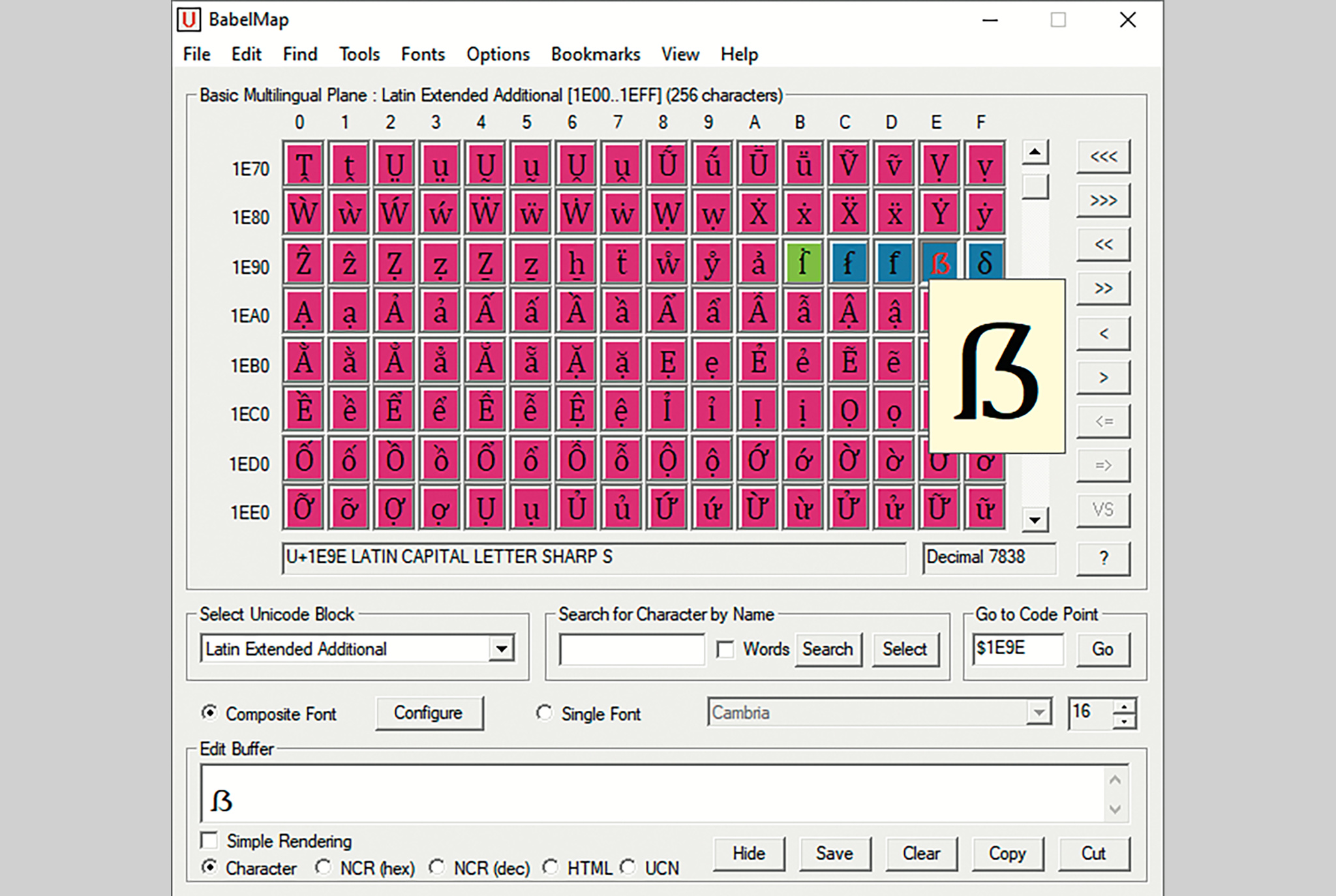Click the single > next page button
The height and width of the screenshot is (896, 1336).
point(1103,378)
